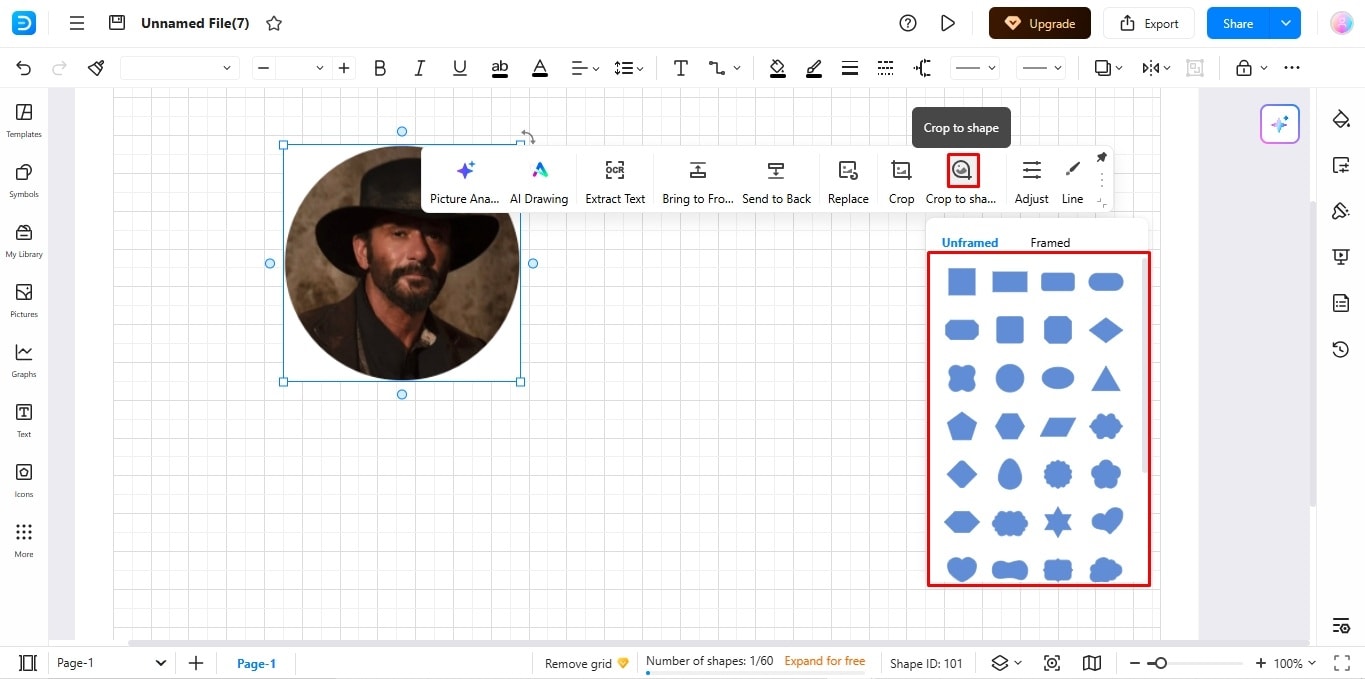Toggle underline formatting

click(460, 68)
